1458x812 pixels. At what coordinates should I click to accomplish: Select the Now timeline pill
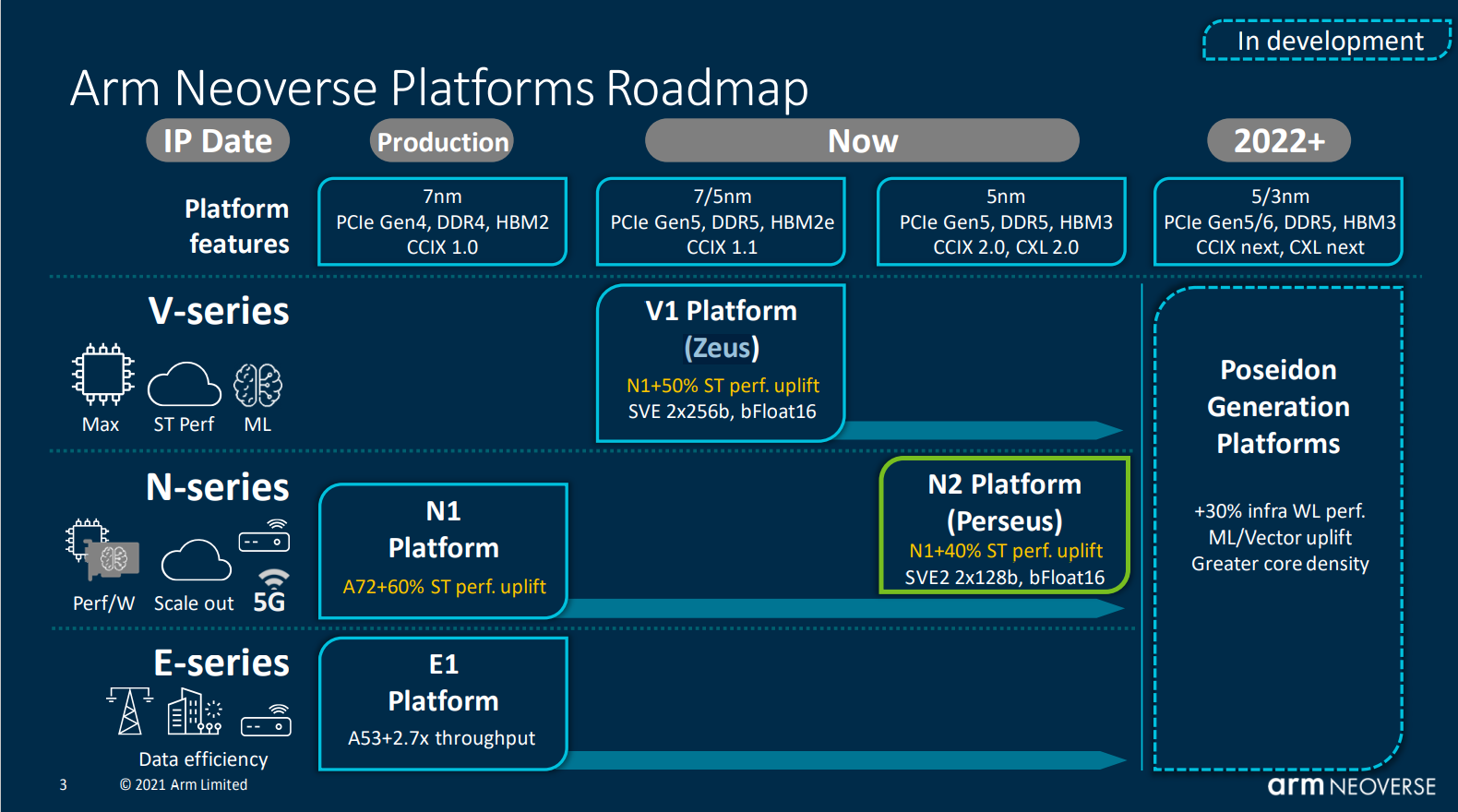coord(863,140)
